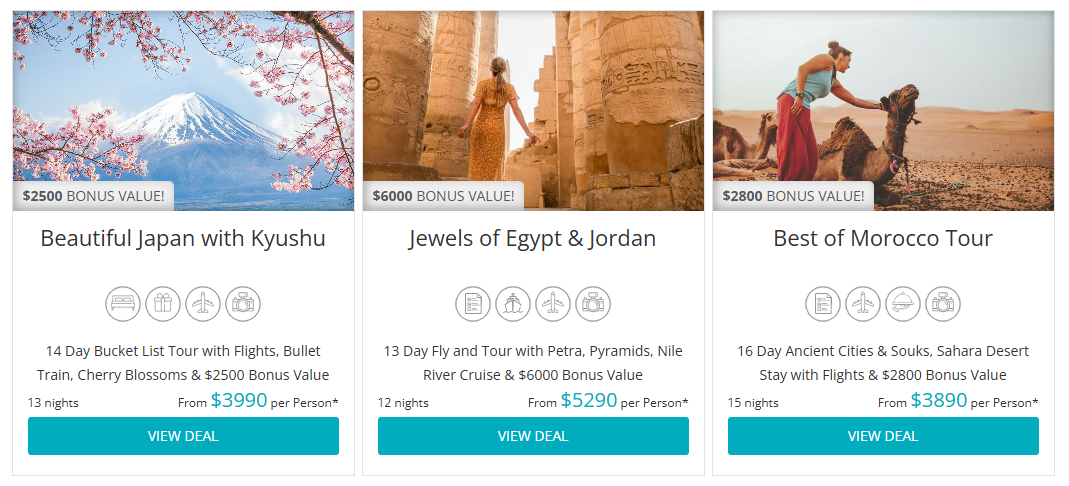The image size is (1069, 486).
Task: Click the meal cloche icon on Morocco card
Action: point(903,304)
